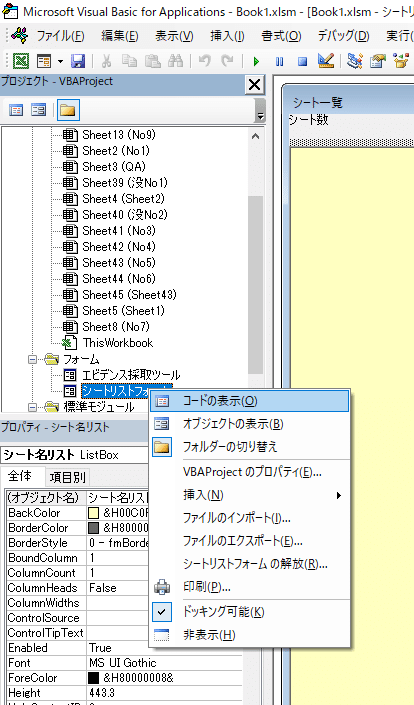Select オブジェクトの表示(B) context menu item
The width and height of the screenshot is (414, 705).
point(249,424)
